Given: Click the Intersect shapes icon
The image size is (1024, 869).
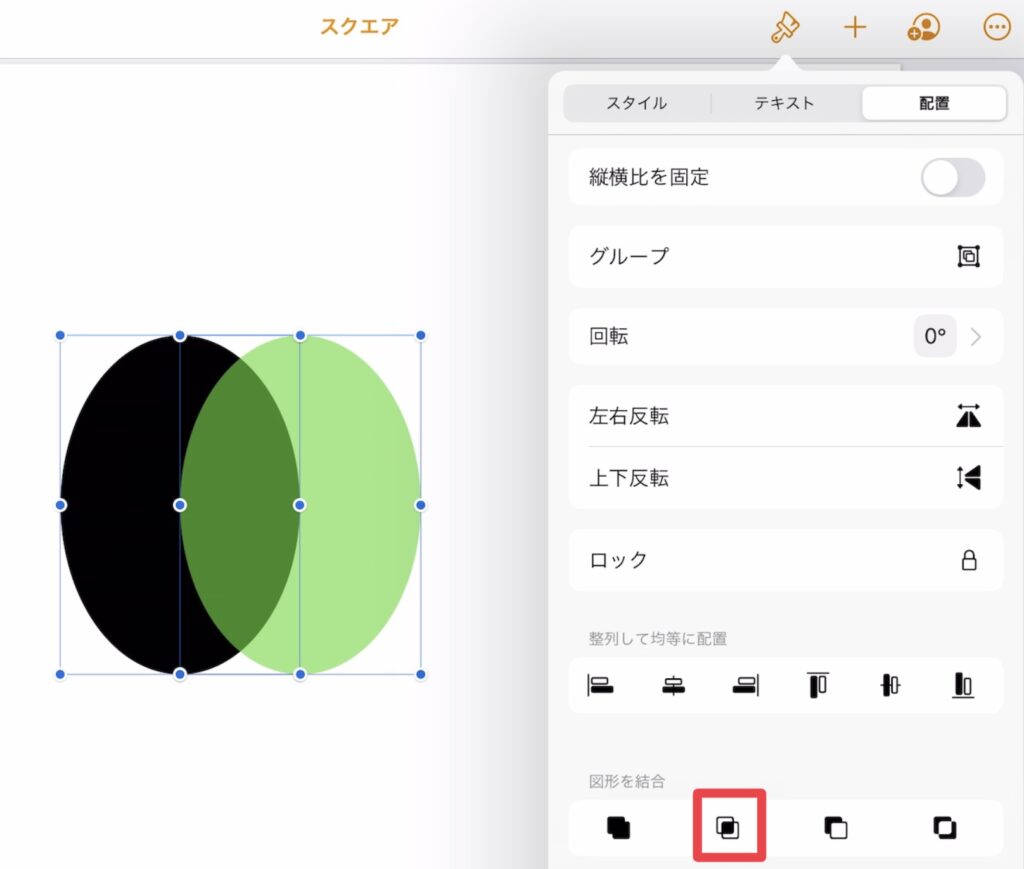Looking at the screenshot, I should pos(728,828).
